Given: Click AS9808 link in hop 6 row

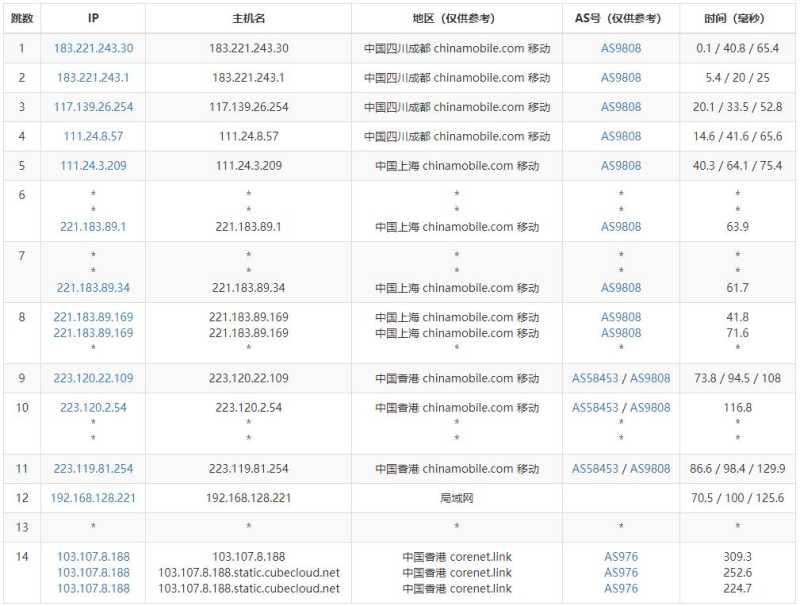Looking at the screenshot, I should pos(621,226).
